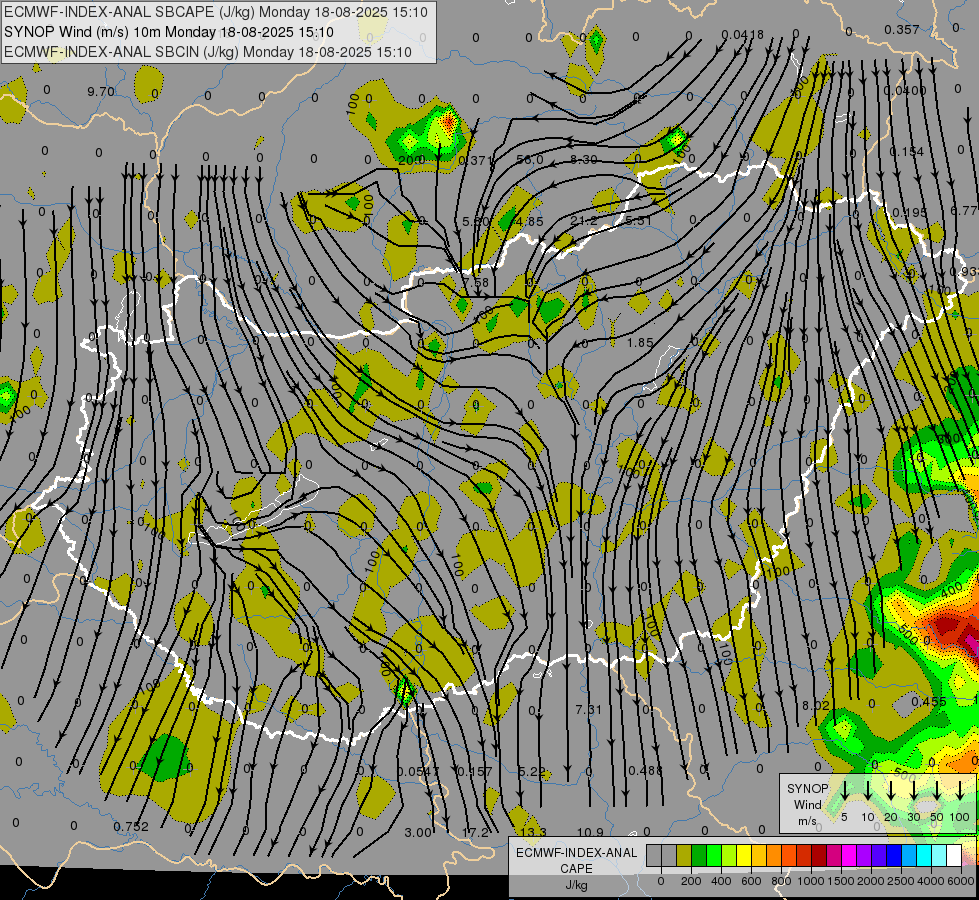
Task: Click the 0.371 value on map
Action: (476, 161)
